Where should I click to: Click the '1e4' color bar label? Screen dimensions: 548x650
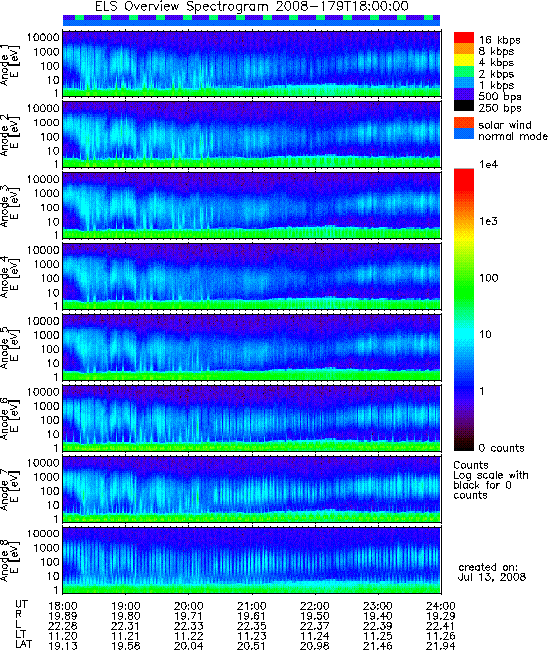coord(488,165)
